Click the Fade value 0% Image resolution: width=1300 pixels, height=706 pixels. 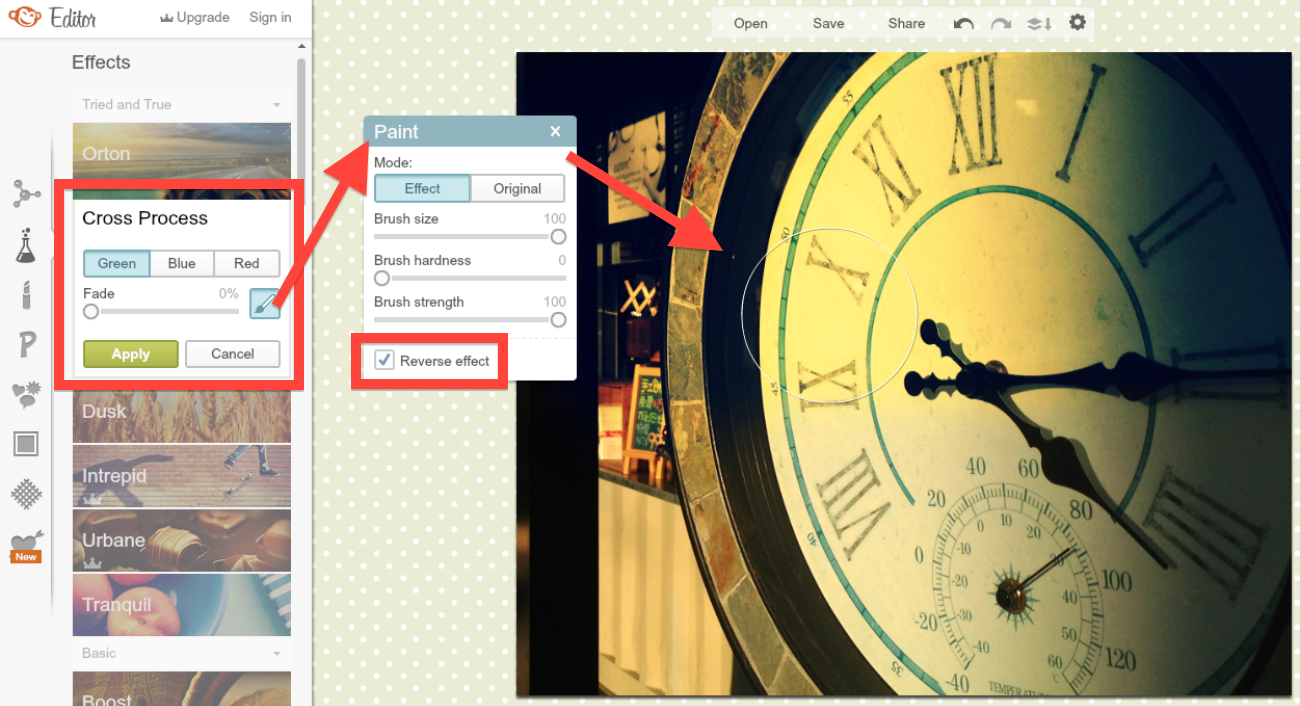click(x=228, y=293)
